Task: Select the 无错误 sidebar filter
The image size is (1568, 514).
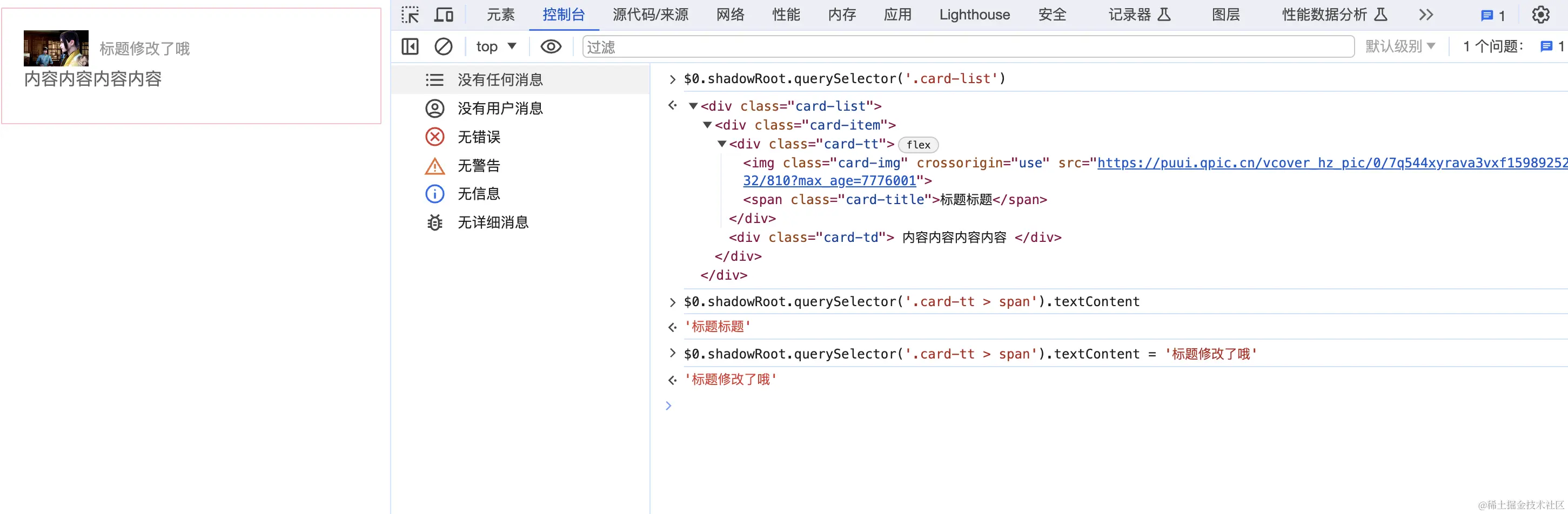Action: (x=520, y=137)
